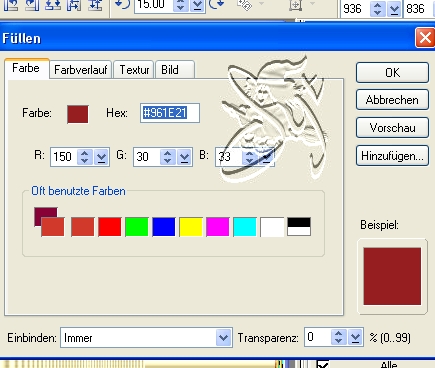Viewport: 435px width, 368px height.
Task: Click the R value spinner arrows
Action: click(x=85, y=157)
